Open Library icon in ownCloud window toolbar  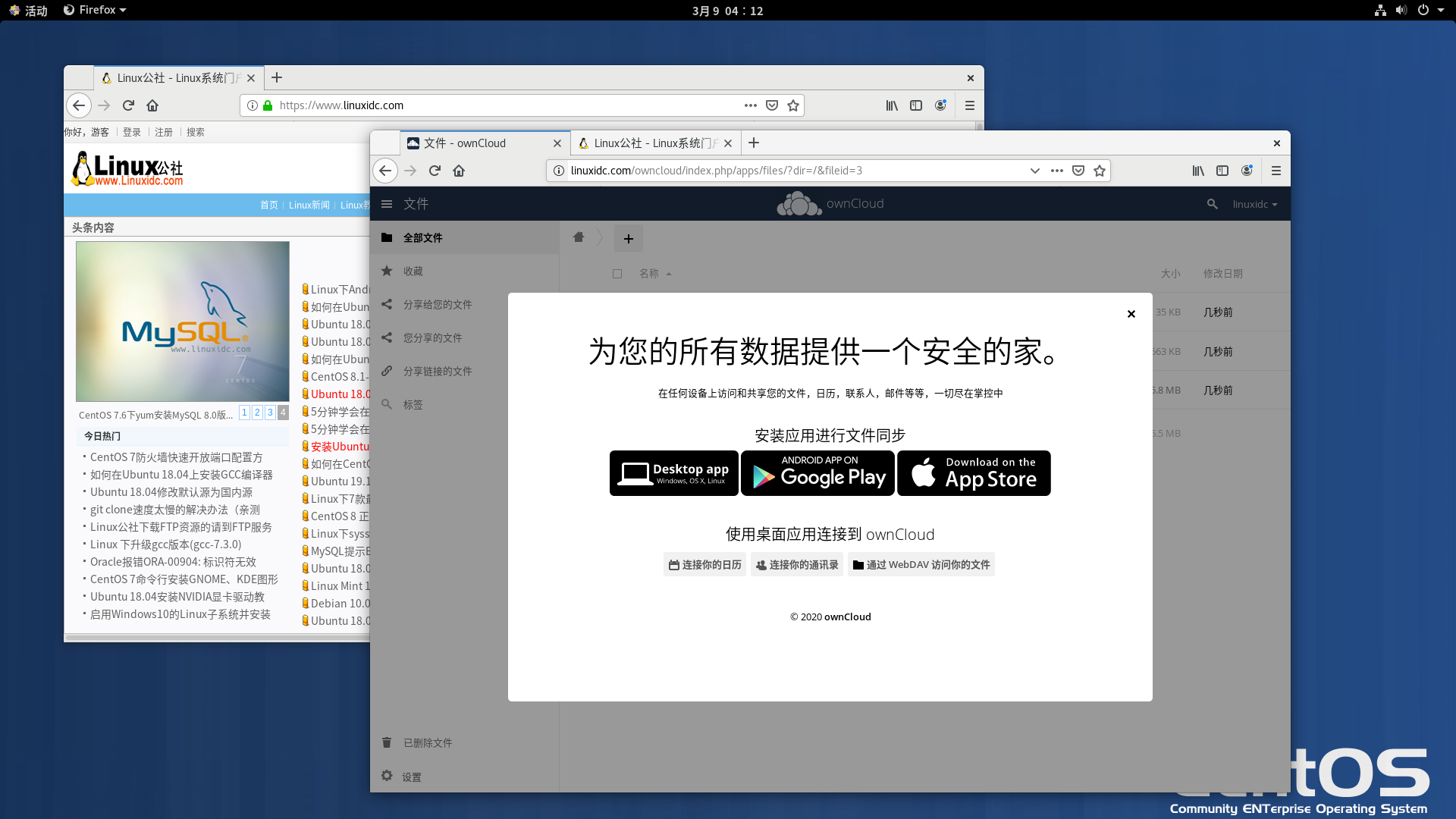point(1198,171)
